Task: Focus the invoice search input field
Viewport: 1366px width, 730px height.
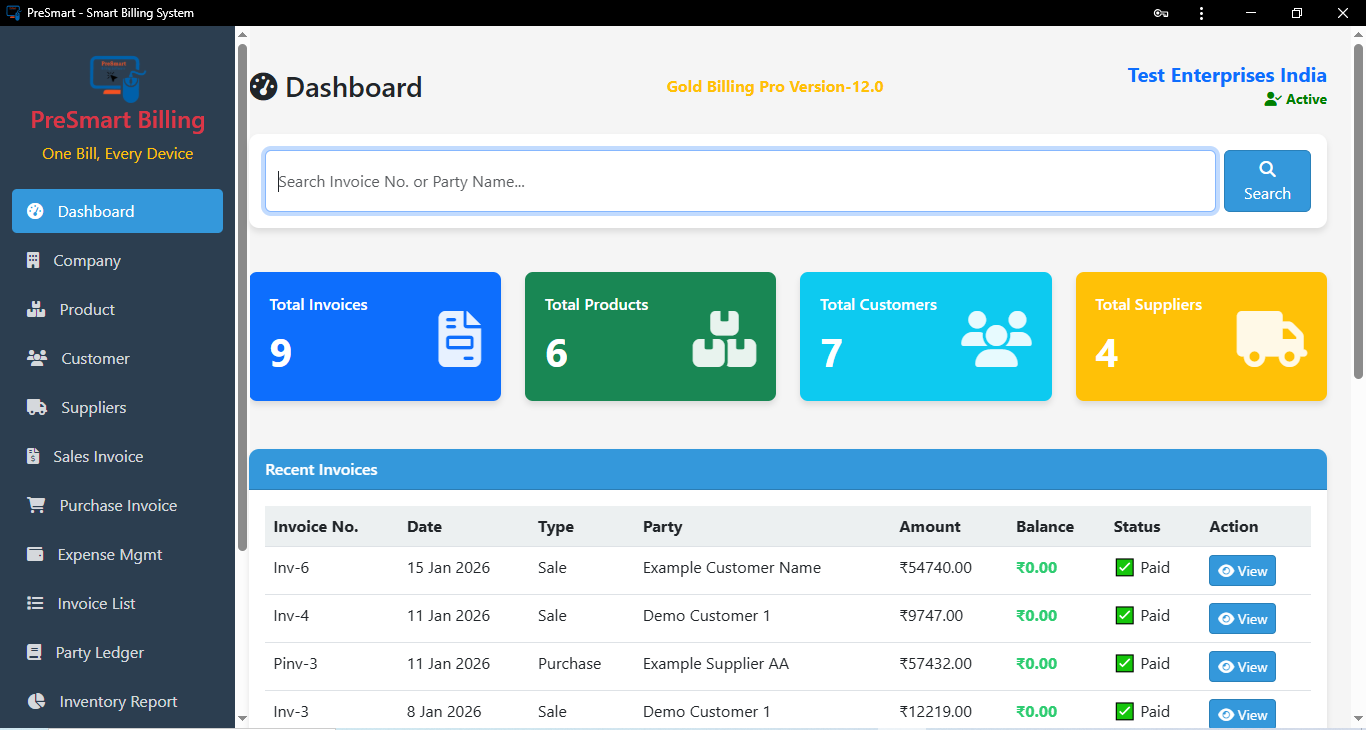Action: coord(740,181)
